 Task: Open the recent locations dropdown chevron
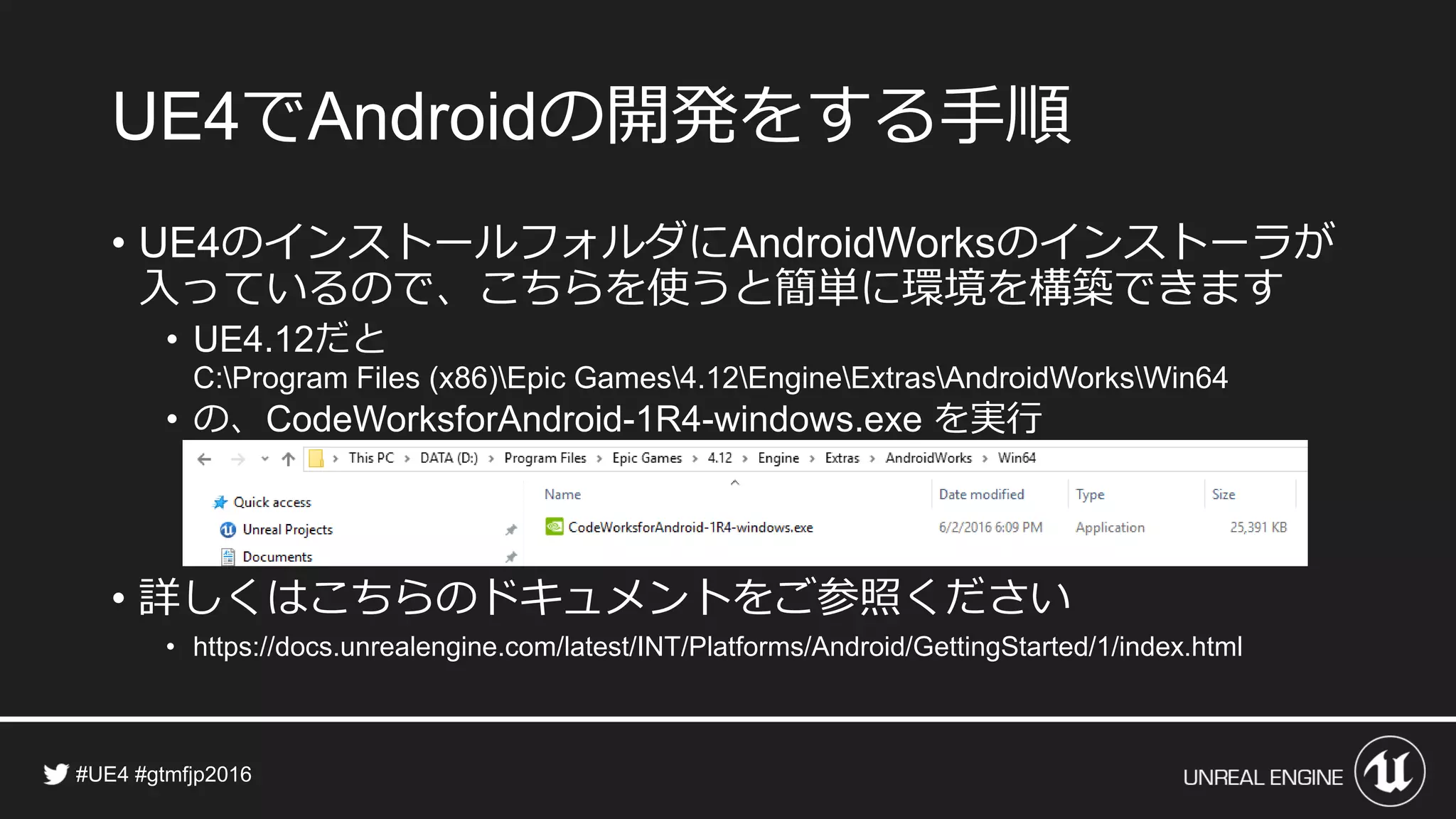[264, 459]
